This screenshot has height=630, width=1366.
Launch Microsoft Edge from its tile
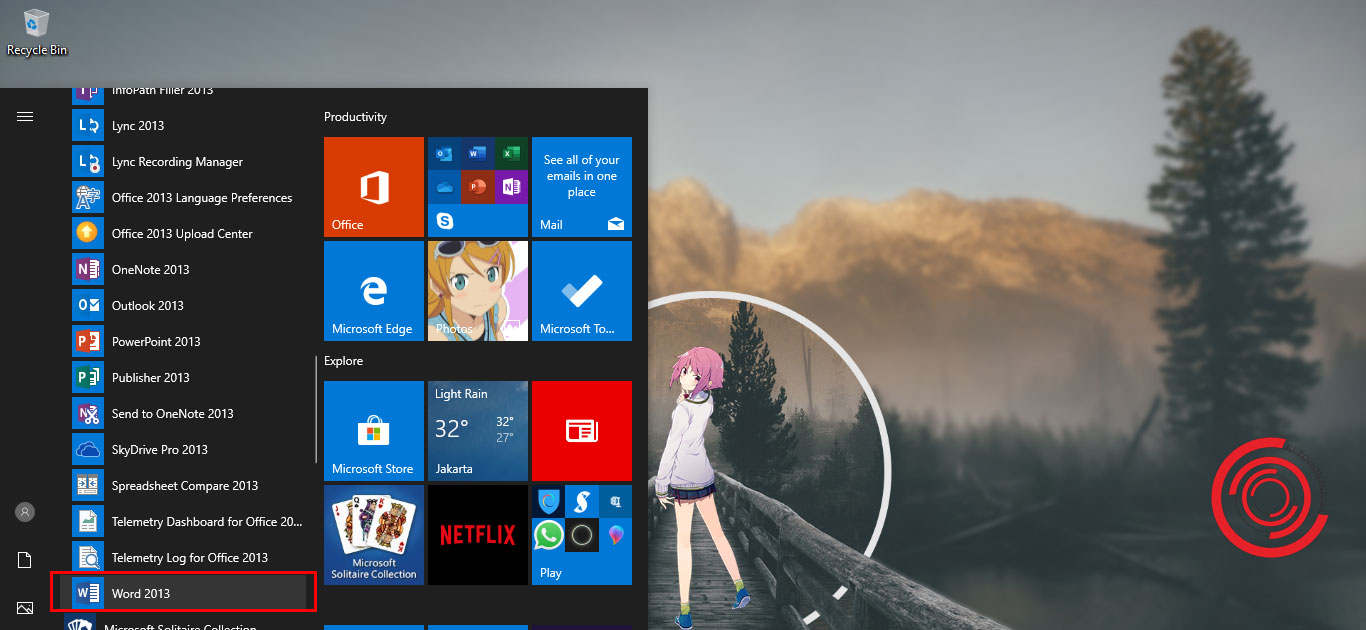coord(373,291)
